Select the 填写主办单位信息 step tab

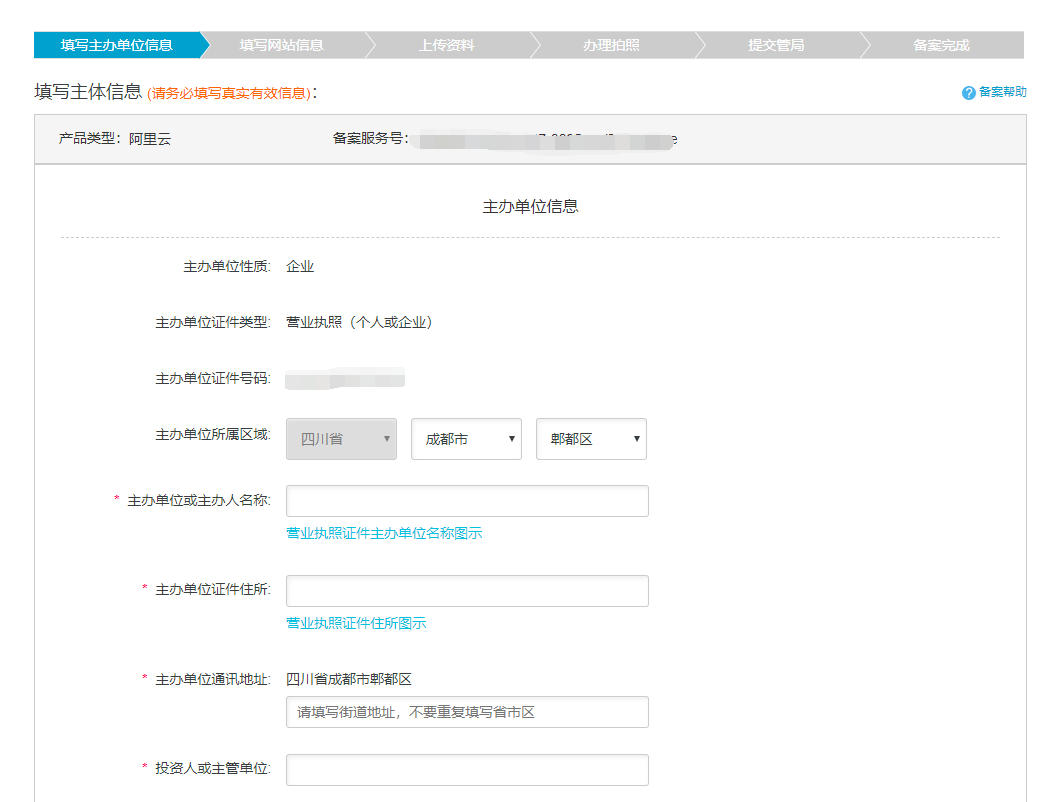pyautogui.click(x=117, y=45)
